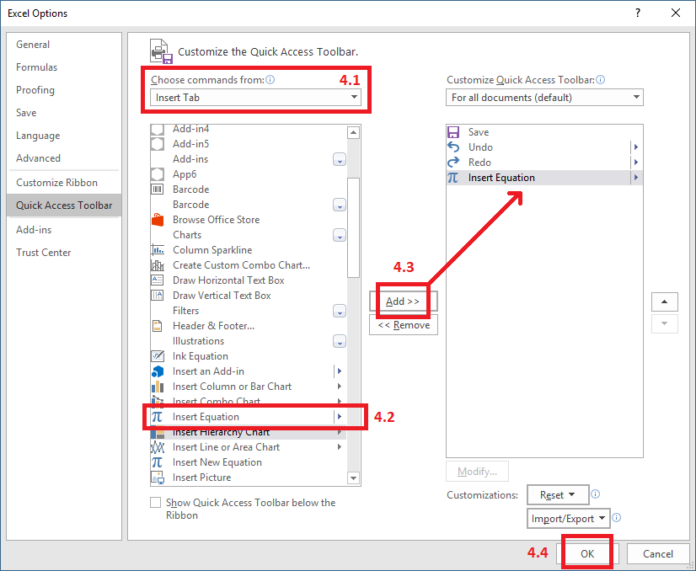Image resolution: width=696 pixels, height=571 pixels.
Task: Click the Insert Column or Bar Chart icon
Action: click(158, 386)
